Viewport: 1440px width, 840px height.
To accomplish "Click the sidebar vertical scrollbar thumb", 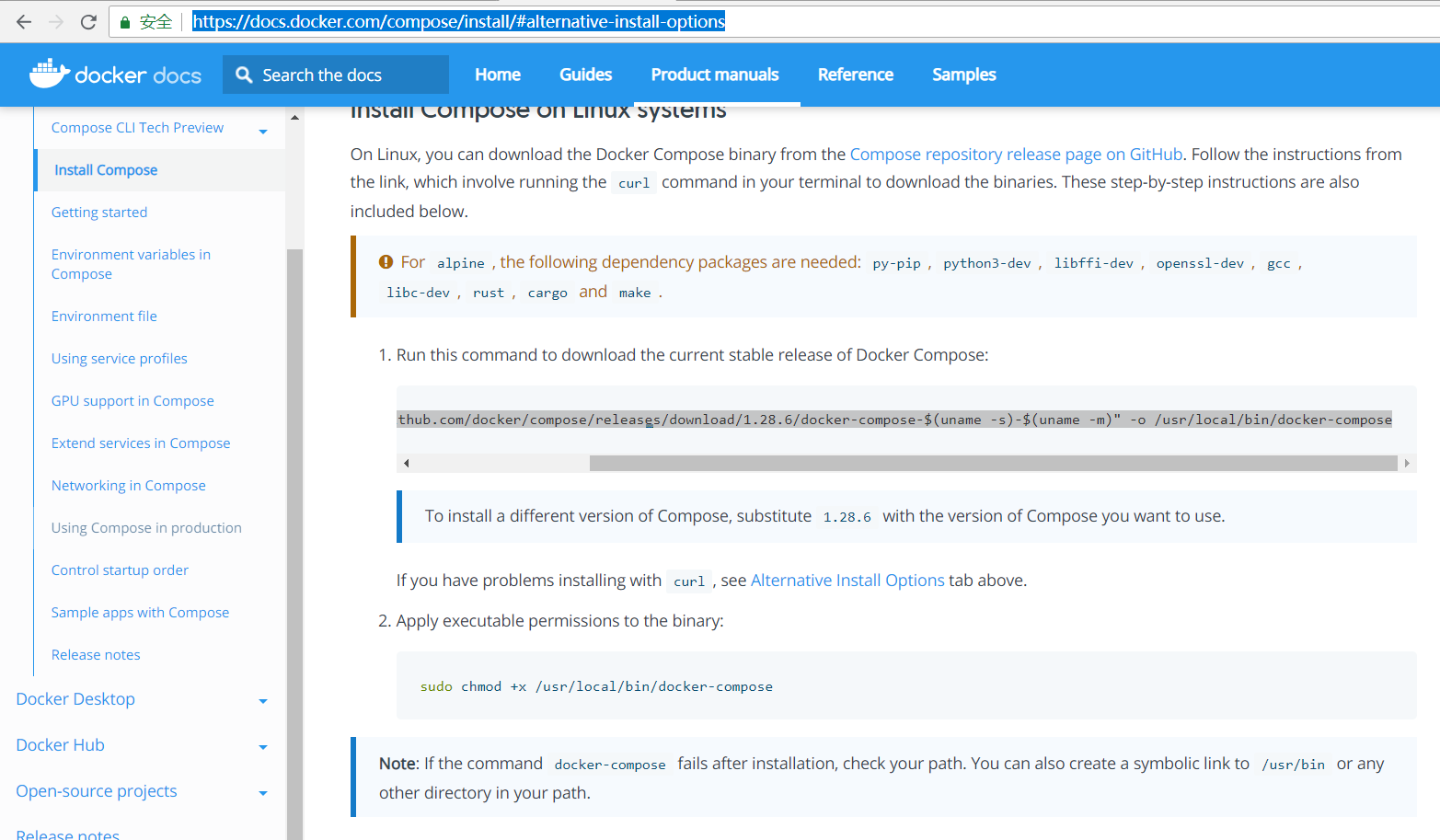I will click(x=294, y=543).
